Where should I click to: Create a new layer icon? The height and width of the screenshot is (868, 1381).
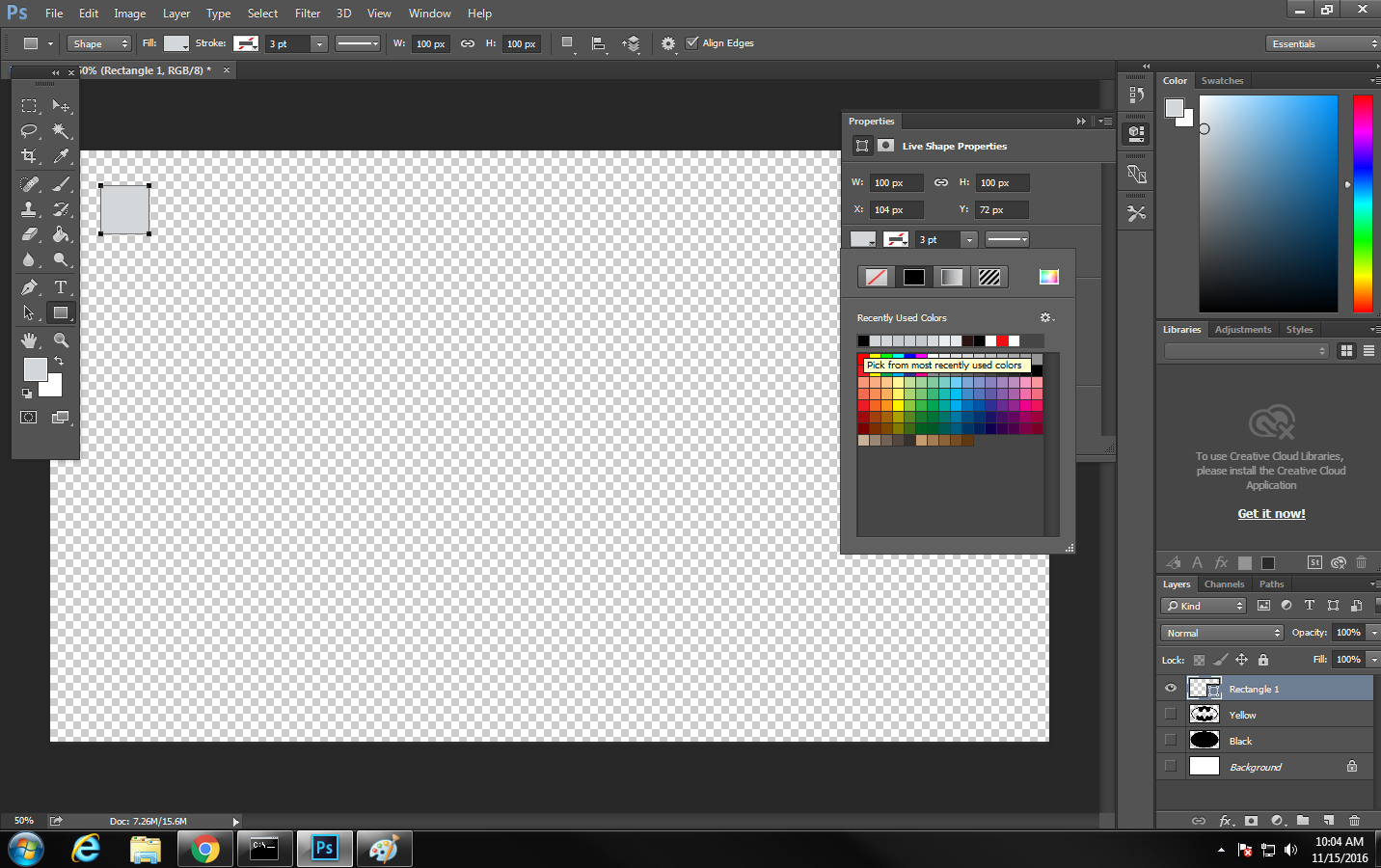coord(1328,821)
